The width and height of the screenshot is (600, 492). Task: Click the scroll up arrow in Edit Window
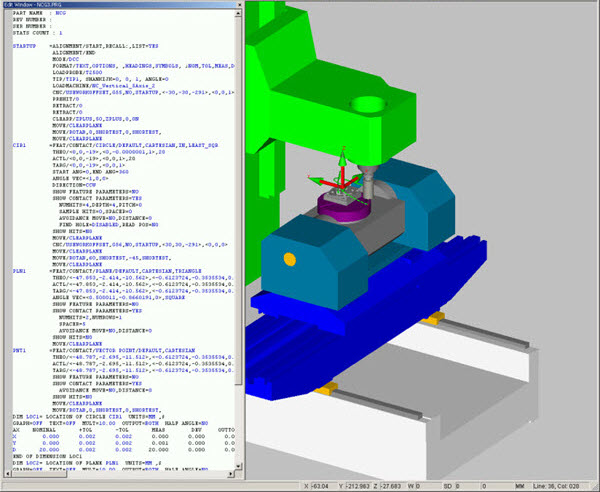pos(237,15)
